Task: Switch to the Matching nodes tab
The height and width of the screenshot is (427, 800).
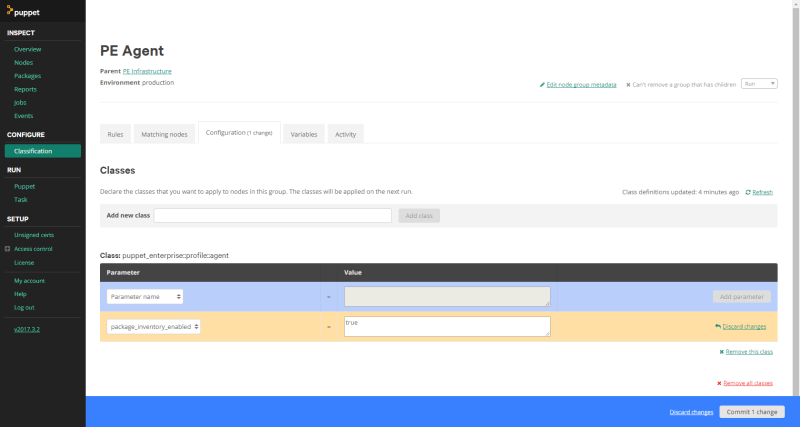Action: coord(164,134)
